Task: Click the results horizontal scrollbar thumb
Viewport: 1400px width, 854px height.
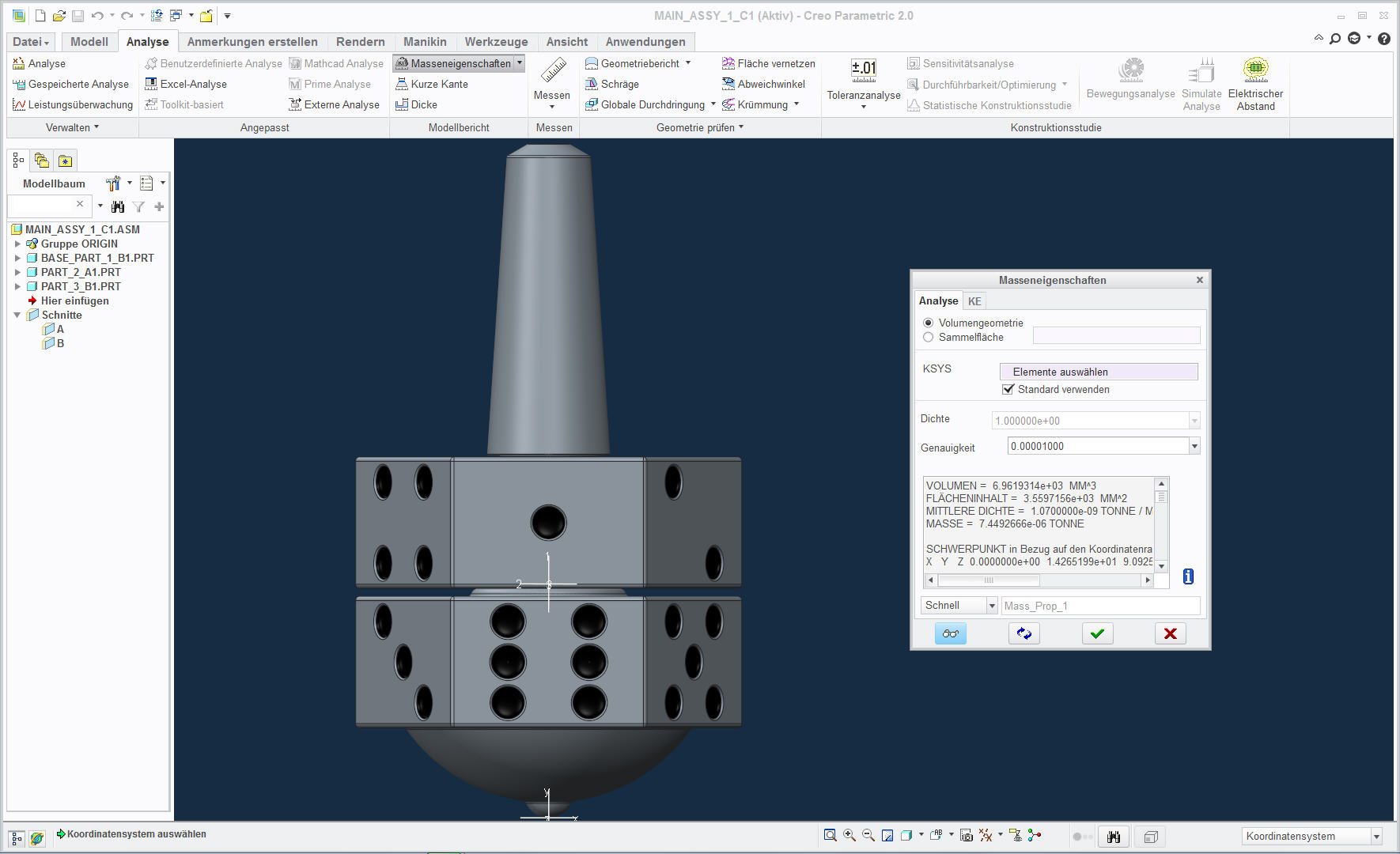Action: (989, 580)
